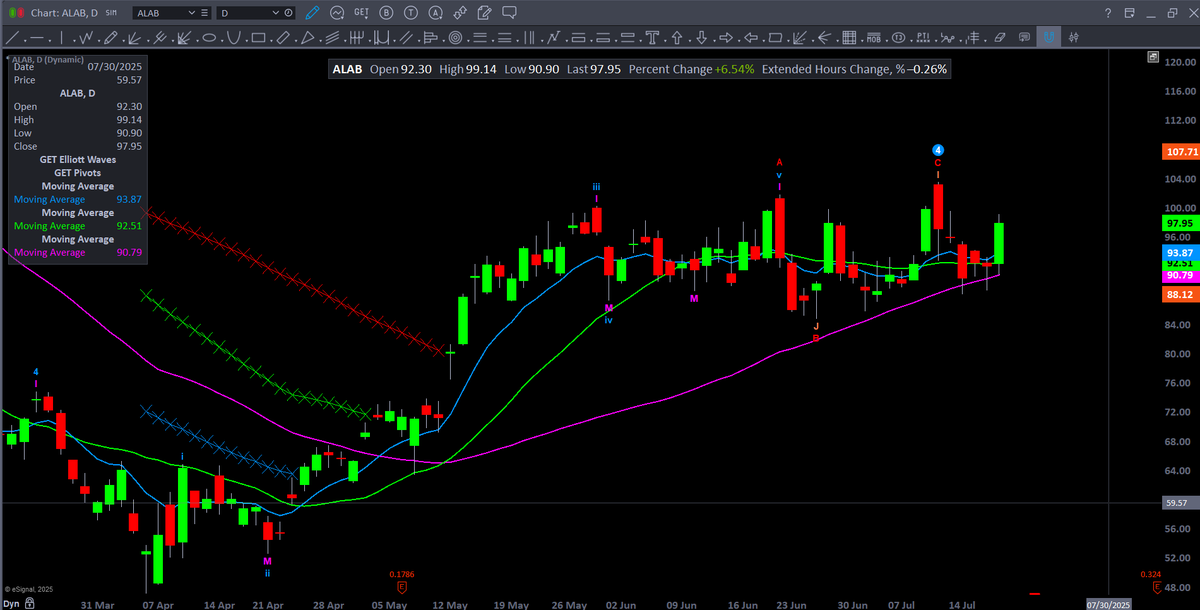Click the magenta Moving Average 90.79 row
Image resolution: width=1200 pixels, height=610 pixels.
coord(78,252)
